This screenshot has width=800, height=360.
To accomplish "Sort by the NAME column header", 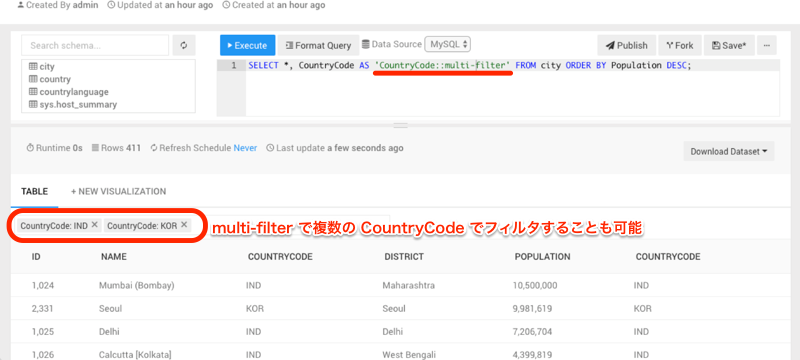I will (114, 256).
